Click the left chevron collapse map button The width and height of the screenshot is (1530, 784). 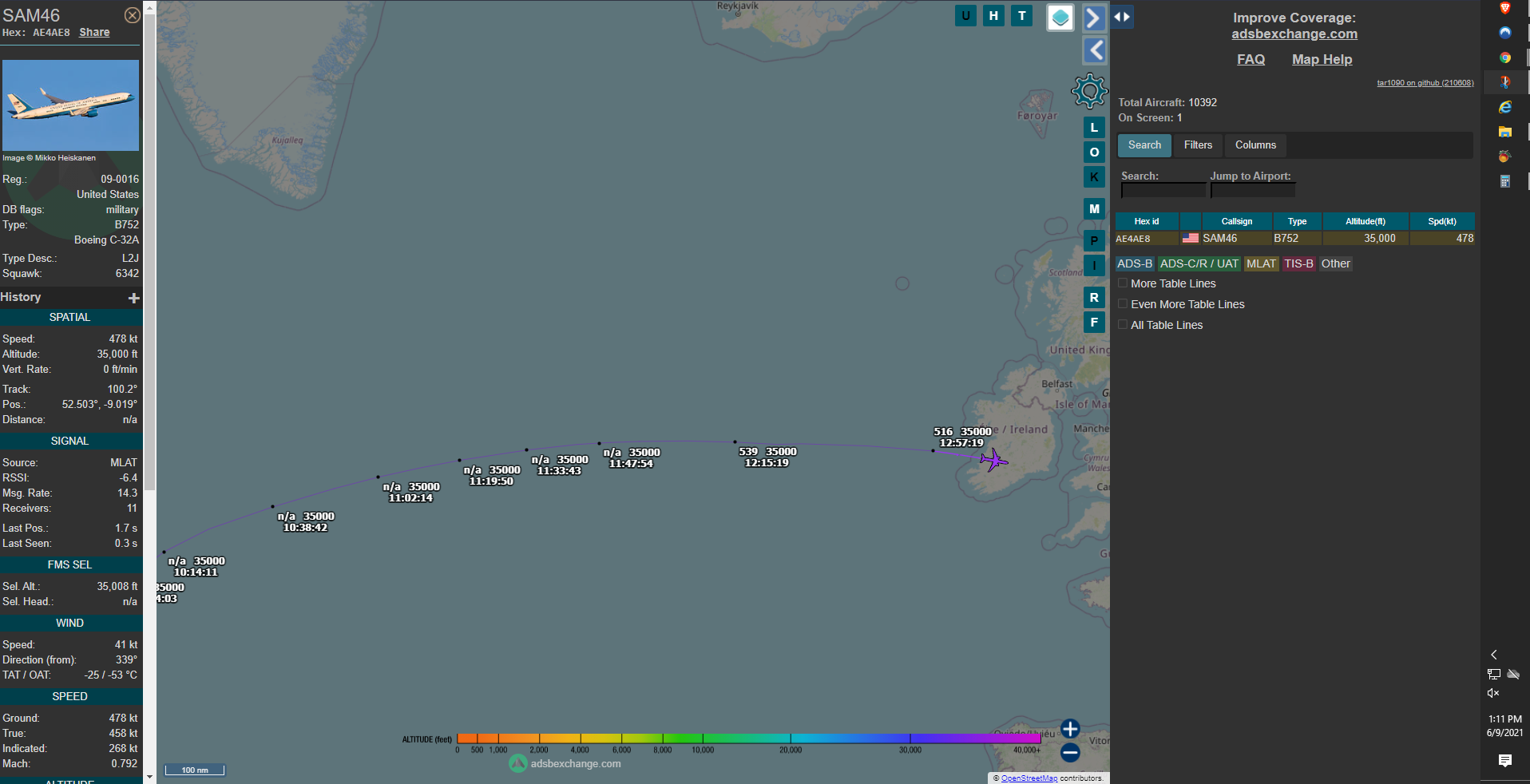point(1094,50)
